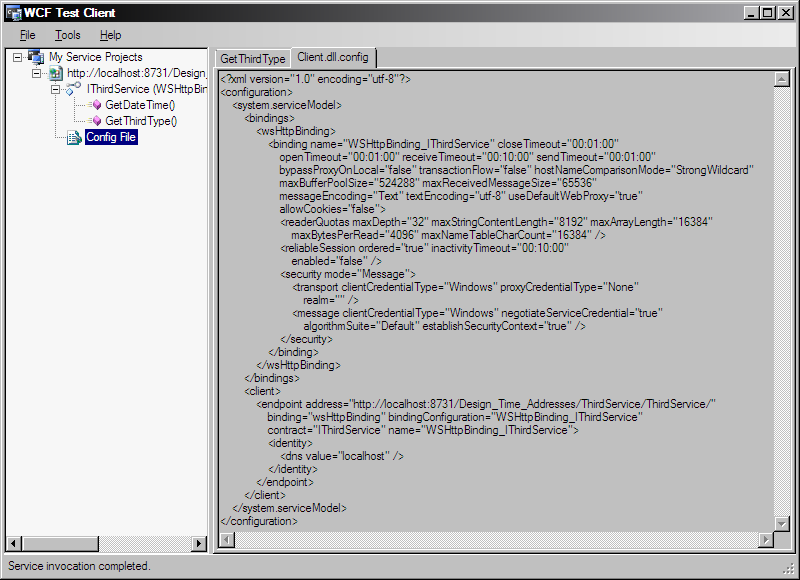Switch to the GetThirdType tab
Image resolution: width=800 pixels, height=580 pixels.
tap(253, 59)
